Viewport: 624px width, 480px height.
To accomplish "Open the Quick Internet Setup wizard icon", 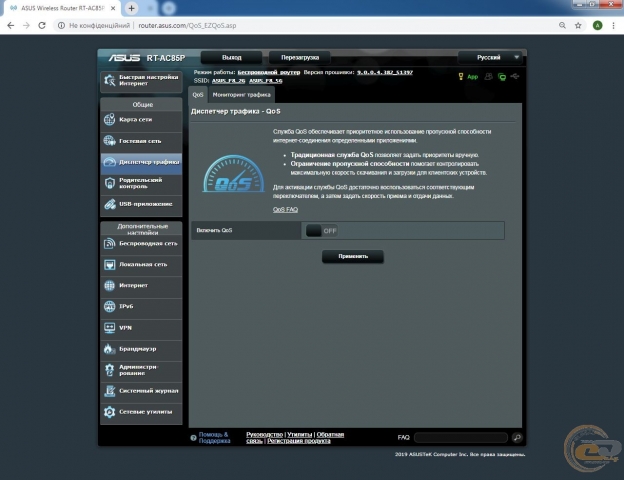I will (109, 80).
